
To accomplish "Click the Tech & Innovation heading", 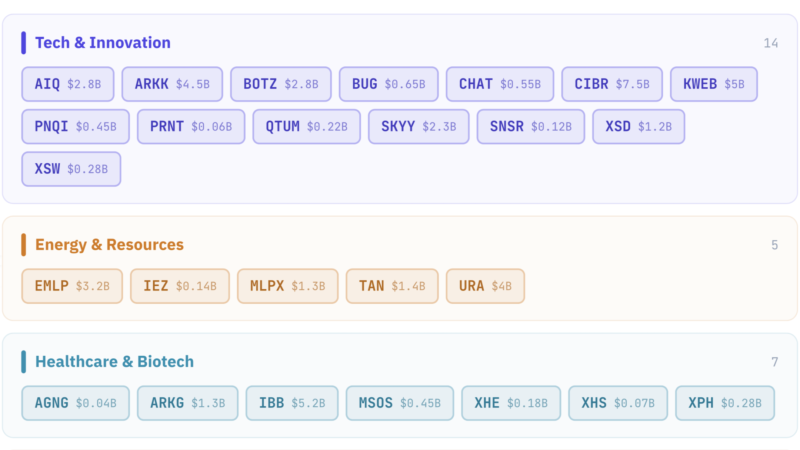I will [103, 43].
